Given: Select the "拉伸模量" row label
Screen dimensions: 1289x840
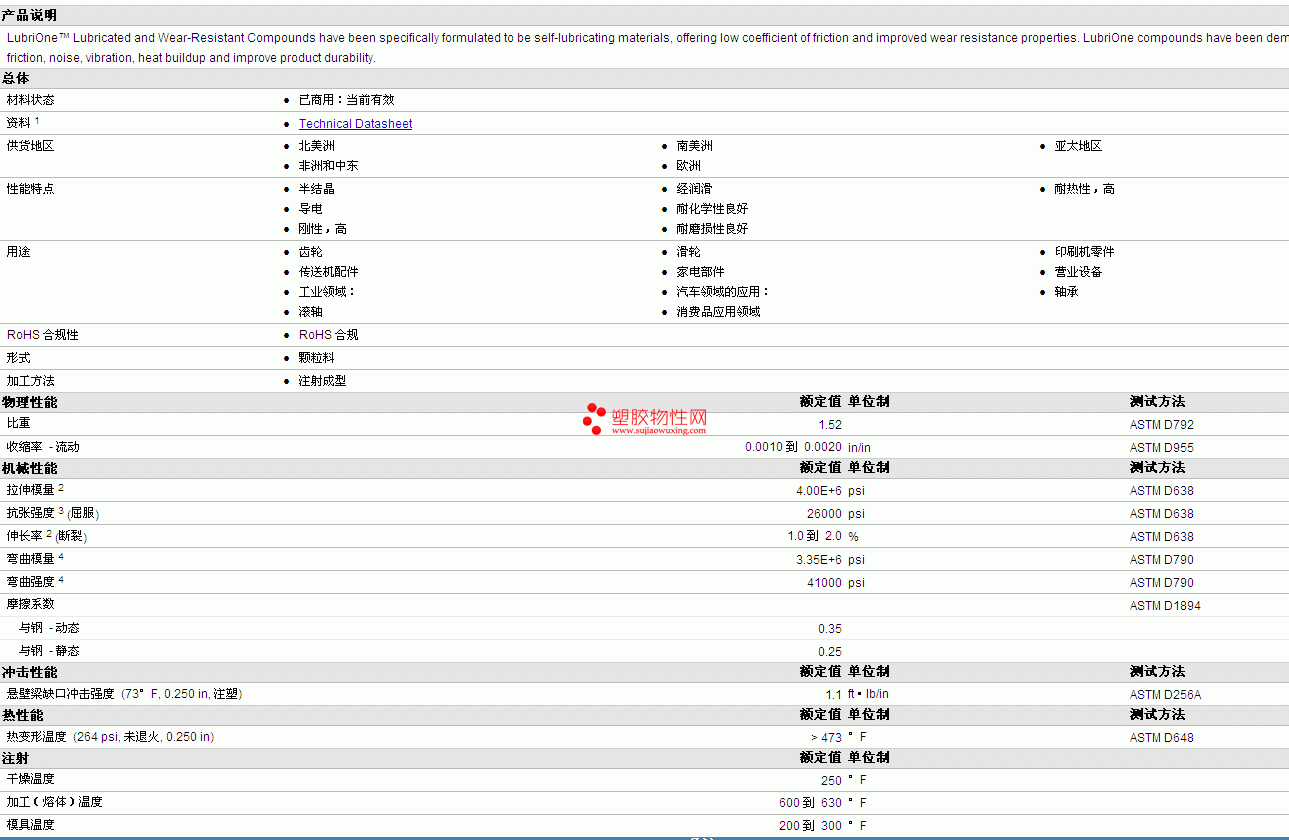Looking at the screenshot, I should tap(31, 490).
